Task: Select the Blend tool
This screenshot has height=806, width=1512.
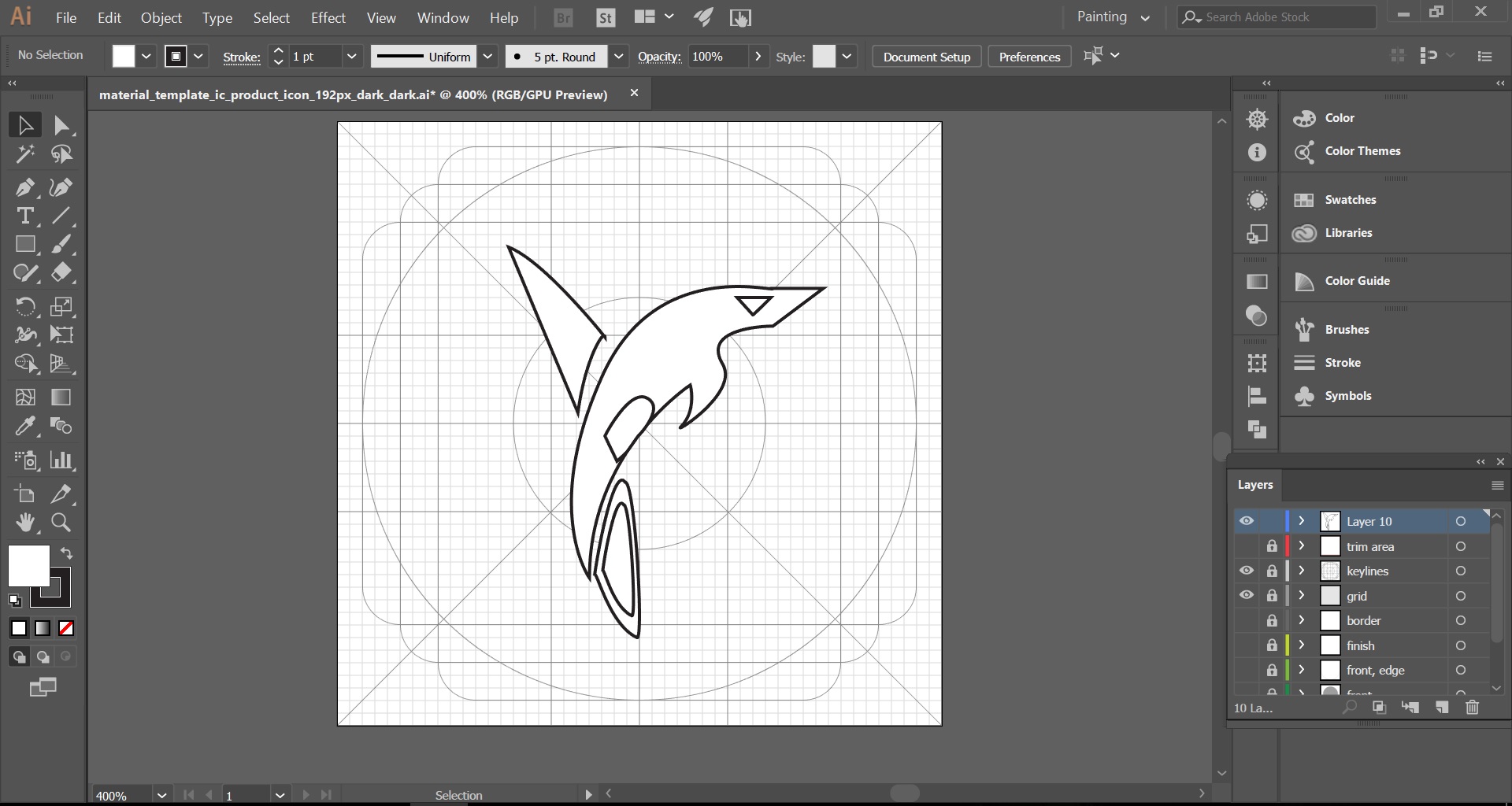Action: (61, 426)
